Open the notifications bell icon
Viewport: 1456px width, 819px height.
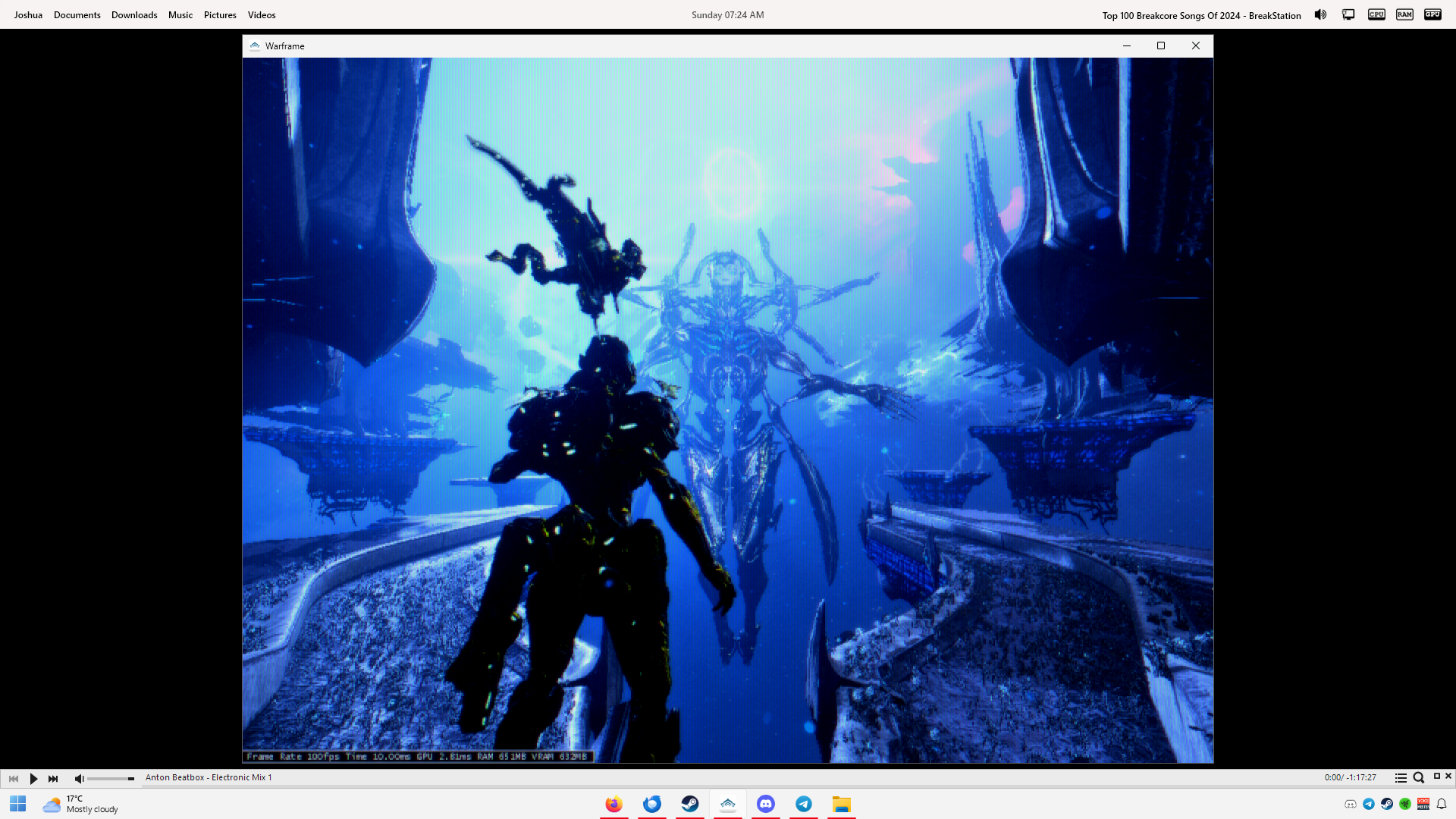click(1442, 804)
